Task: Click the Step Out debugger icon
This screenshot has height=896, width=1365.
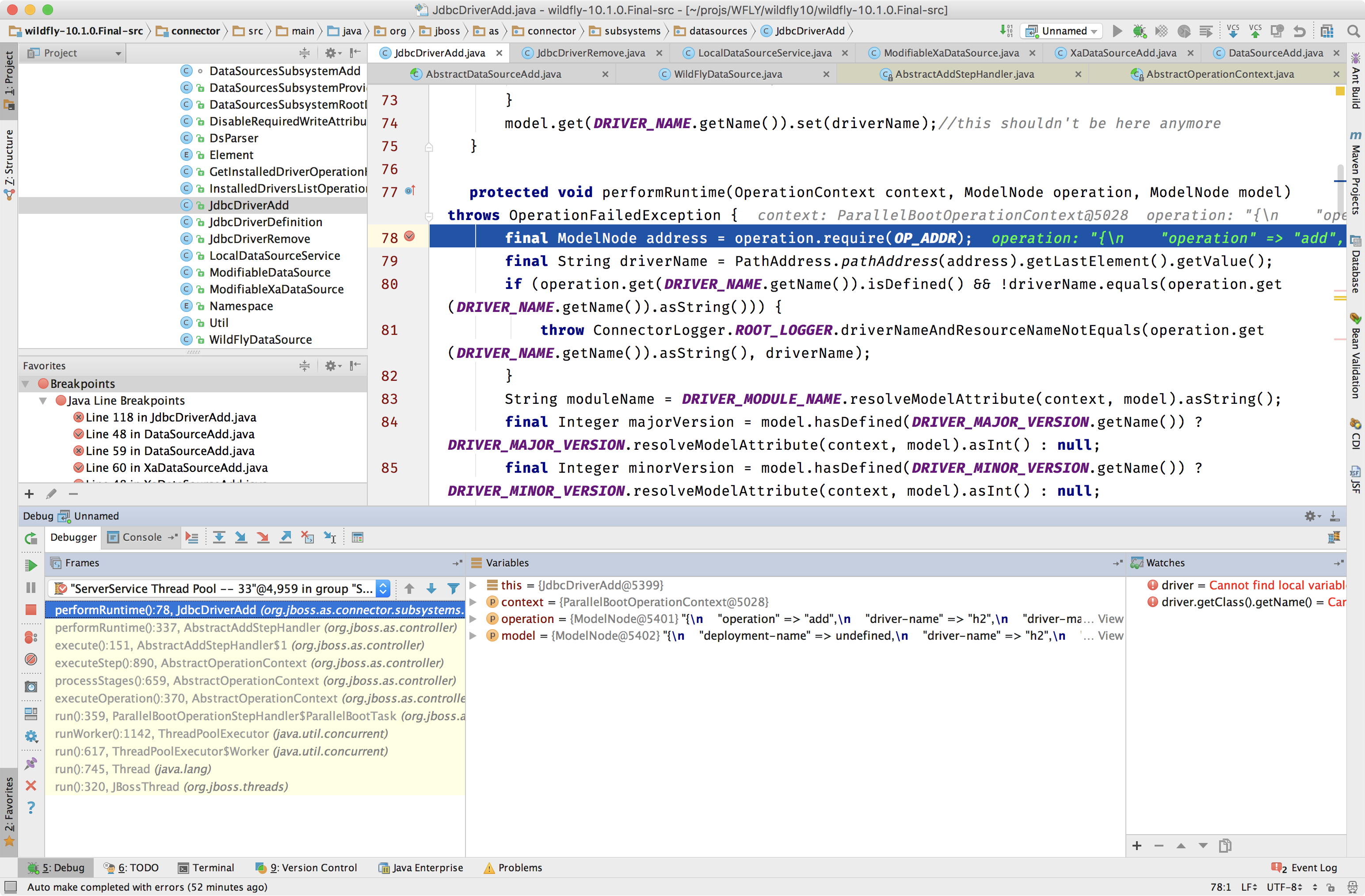Action: point(285,537)
